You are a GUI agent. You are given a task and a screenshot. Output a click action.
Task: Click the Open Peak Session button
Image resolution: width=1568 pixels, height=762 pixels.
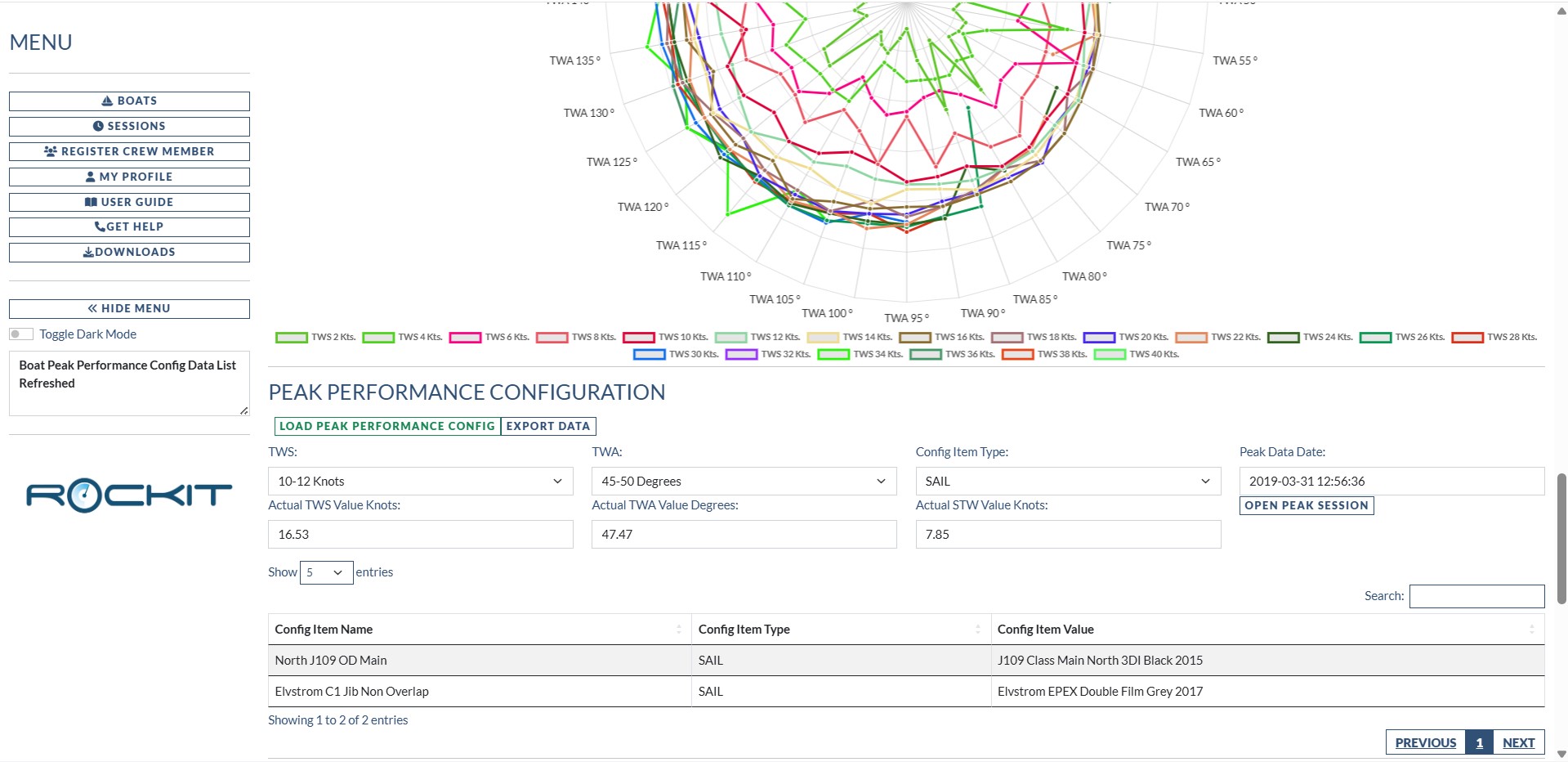(1306, 506)
